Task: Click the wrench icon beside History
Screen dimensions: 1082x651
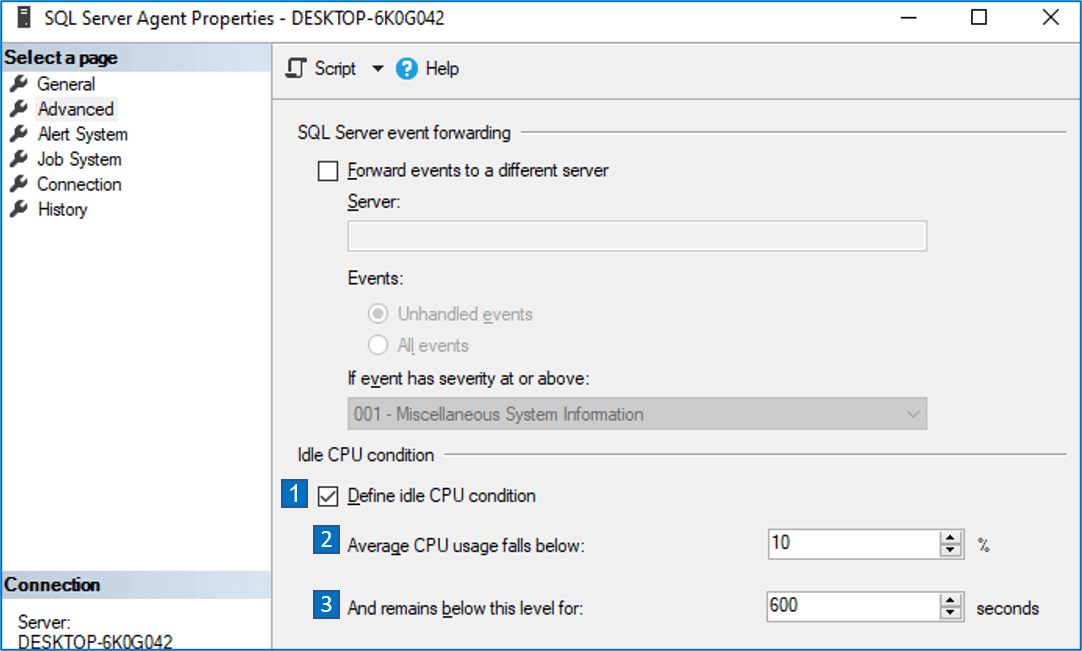Action: (x=20, y=209)
